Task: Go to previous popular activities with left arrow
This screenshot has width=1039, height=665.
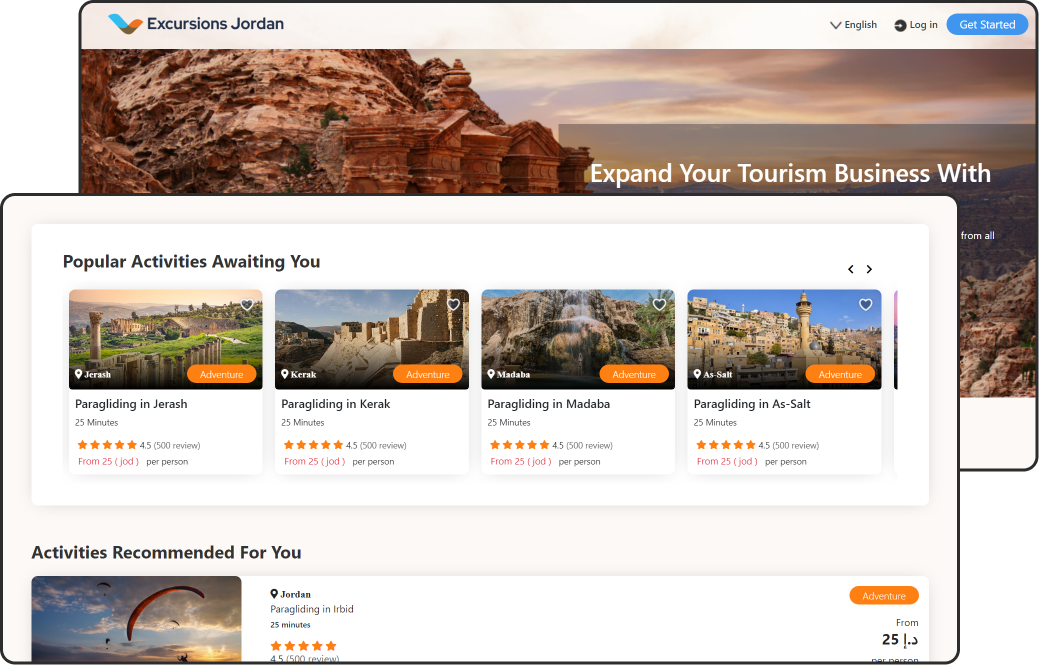Action: click(851, 269)
